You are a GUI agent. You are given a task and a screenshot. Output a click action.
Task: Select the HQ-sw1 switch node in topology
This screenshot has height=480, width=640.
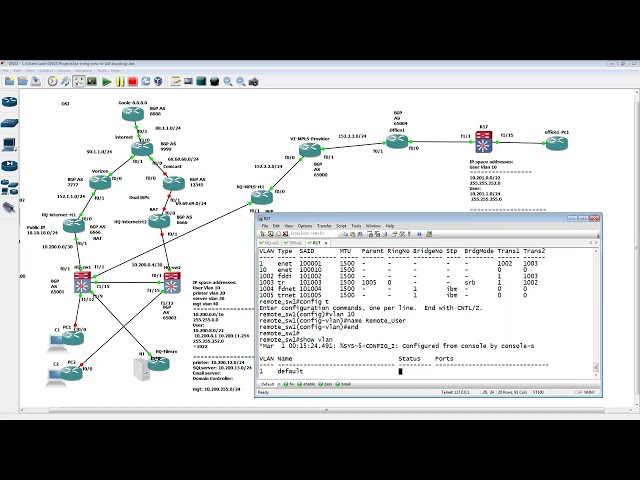82,282
